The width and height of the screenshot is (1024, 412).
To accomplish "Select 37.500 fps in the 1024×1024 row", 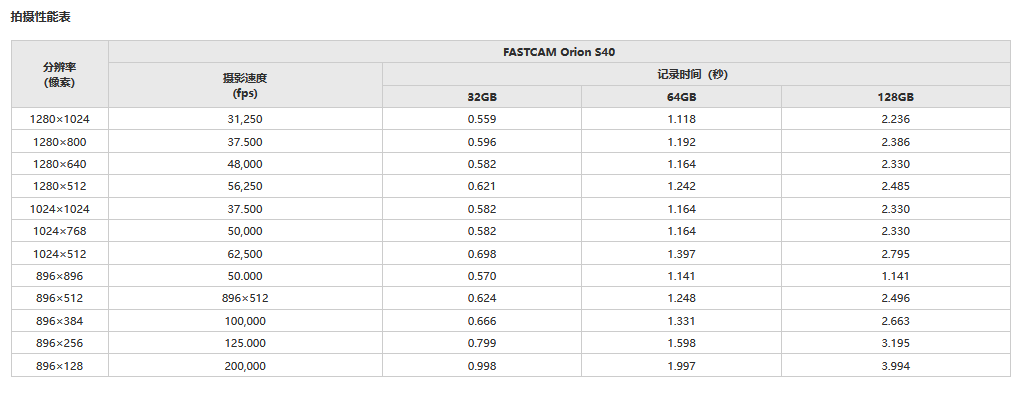I will click(x=245, y=209).
